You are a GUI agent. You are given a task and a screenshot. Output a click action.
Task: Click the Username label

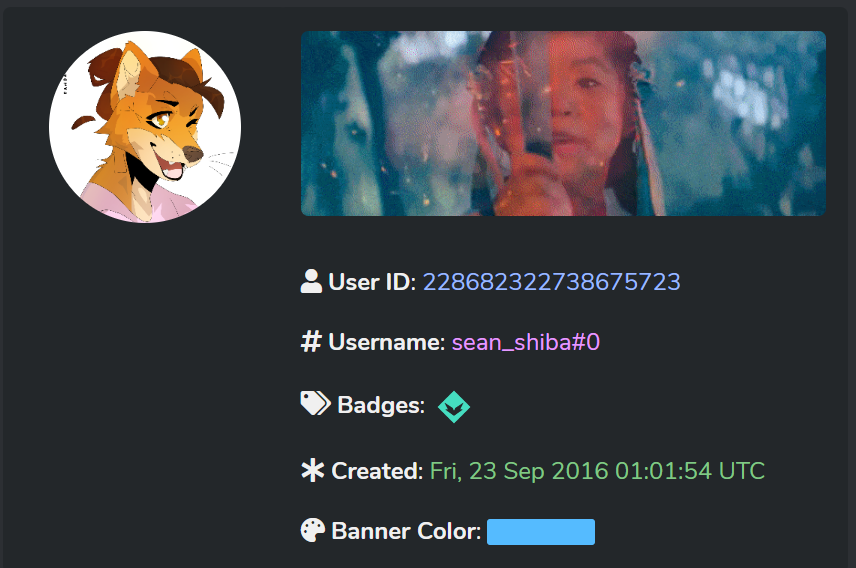[387, 342]
